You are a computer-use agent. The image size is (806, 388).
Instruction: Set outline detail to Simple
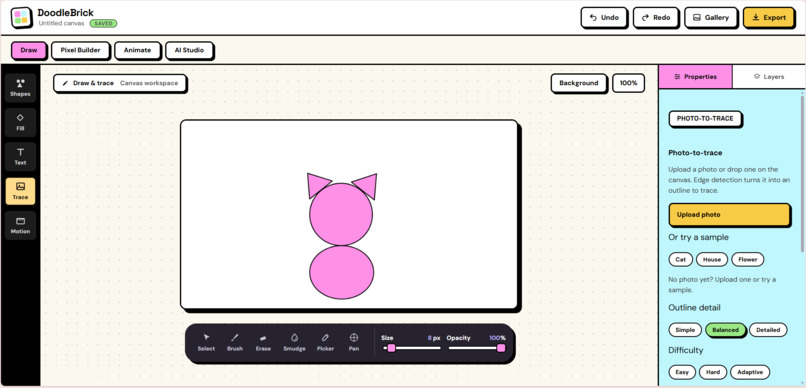coord(685,330)
